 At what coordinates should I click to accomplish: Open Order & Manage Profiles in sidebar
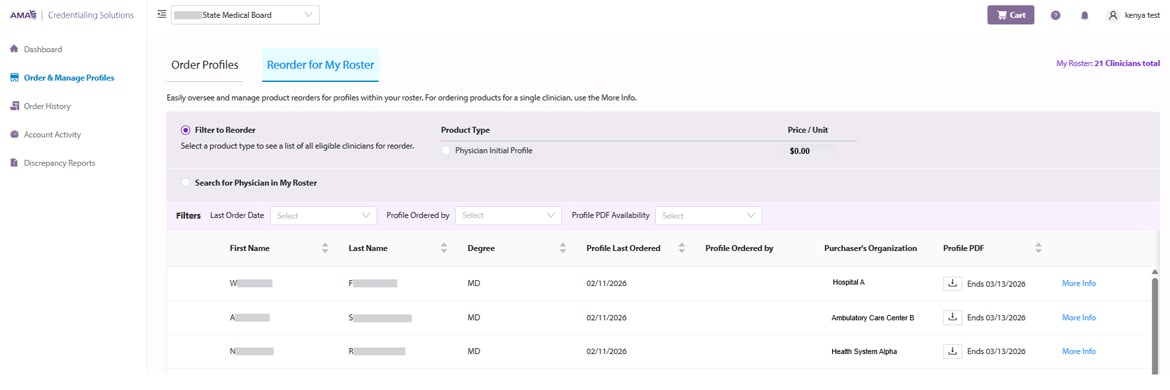click(69, 78)
